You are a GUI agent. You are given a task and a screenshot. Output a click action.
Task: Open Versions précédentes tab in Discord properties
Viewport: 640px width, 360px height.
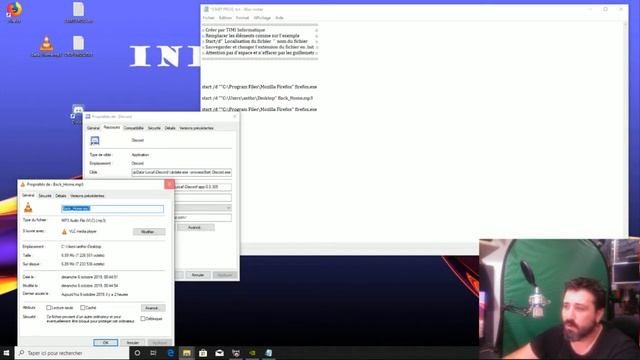pos(196,128)
